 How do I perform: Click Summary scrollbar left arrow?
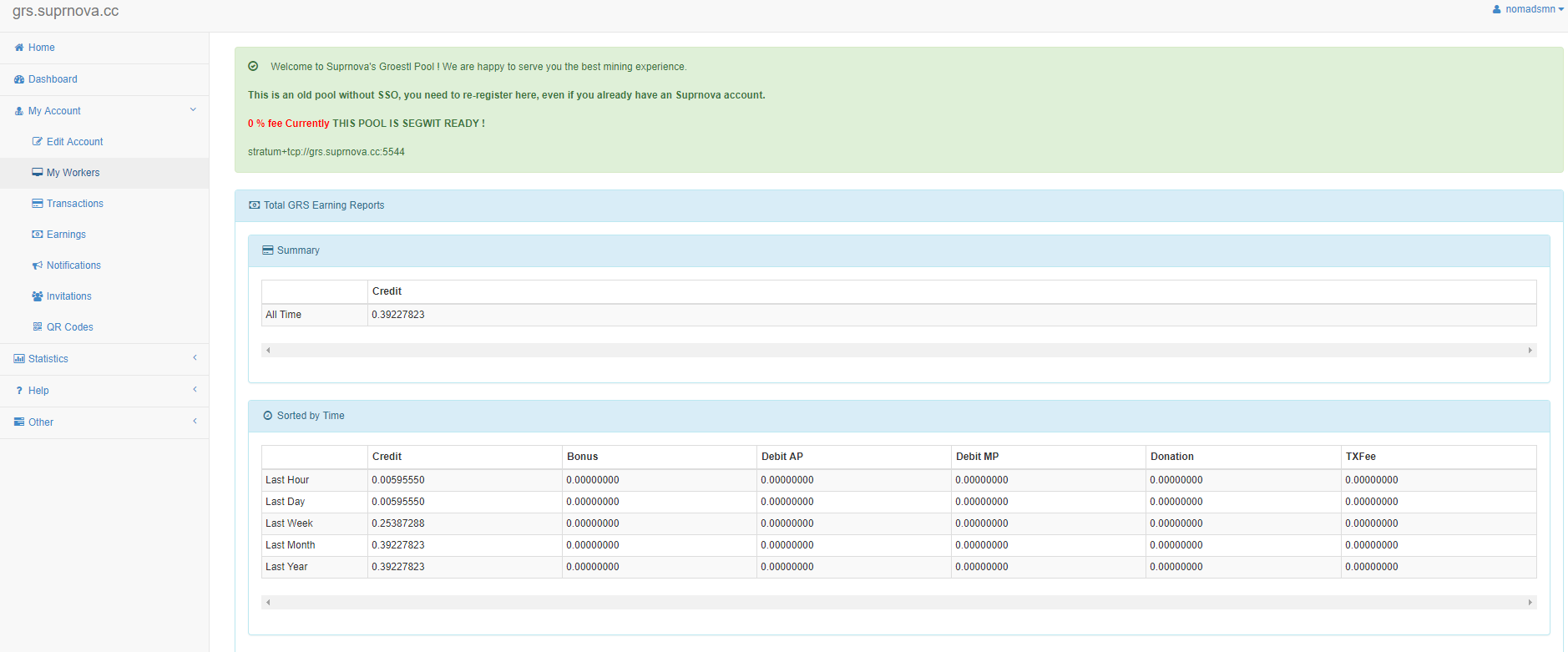point(268,351)
